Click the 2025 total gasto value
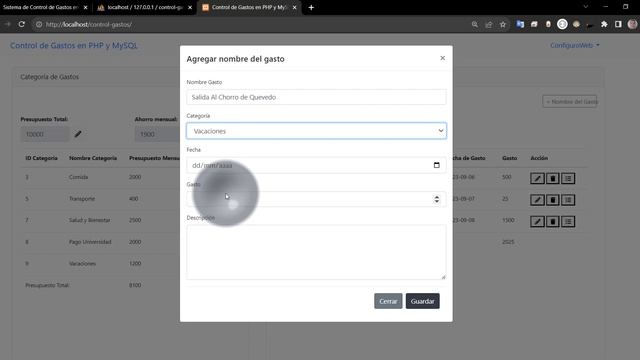 [x=508, y=242]
